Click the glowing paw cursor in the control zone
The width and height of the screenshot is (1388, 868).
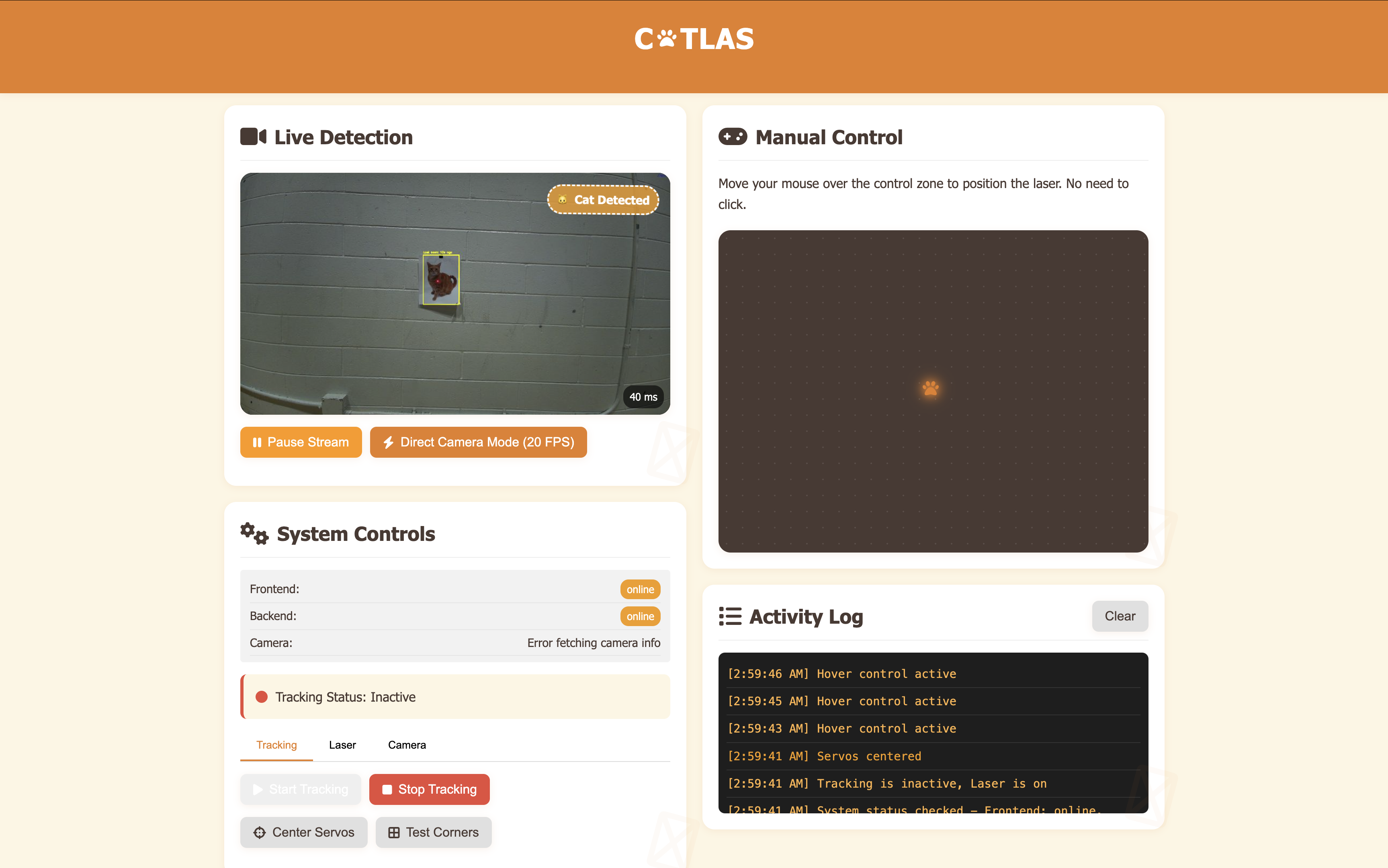pos(931,389)
